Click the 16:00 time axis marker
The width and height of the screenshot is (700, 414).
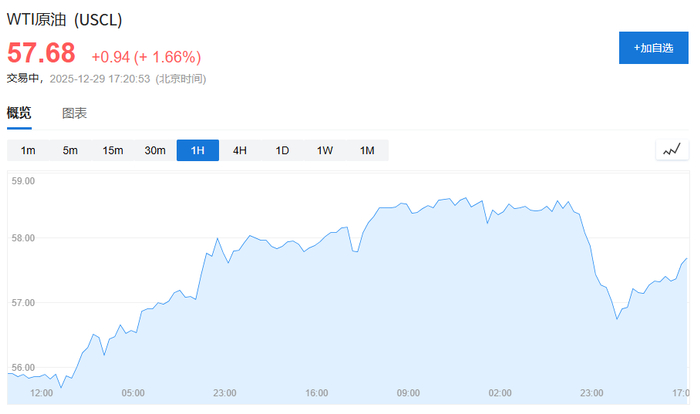click(x=316, y=393)
